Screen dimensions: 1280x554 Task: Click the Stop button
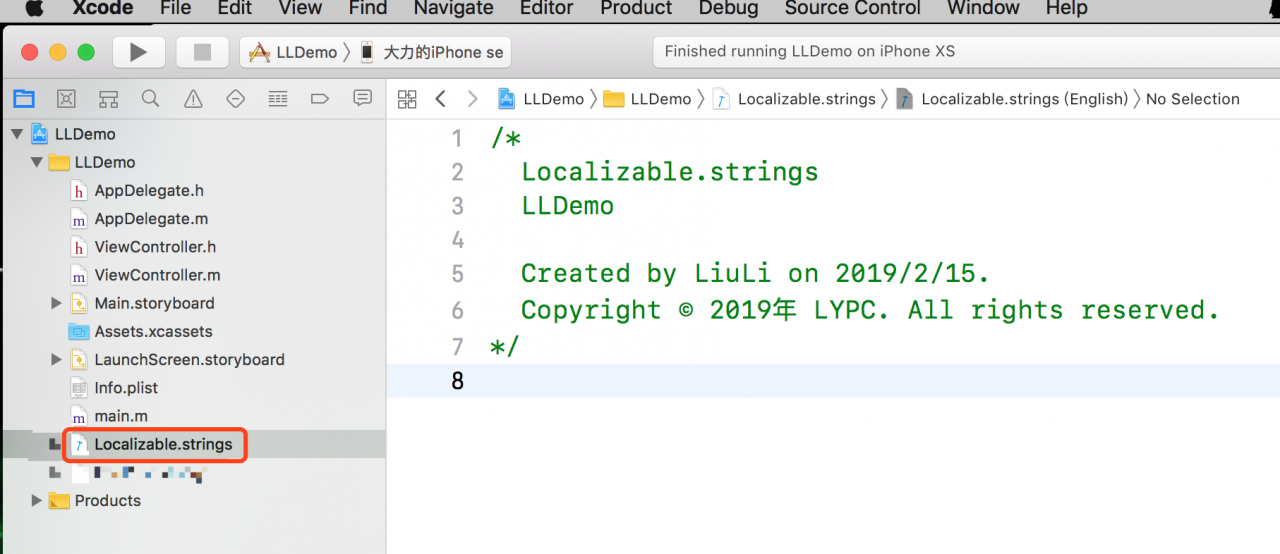tap(202, 52)
